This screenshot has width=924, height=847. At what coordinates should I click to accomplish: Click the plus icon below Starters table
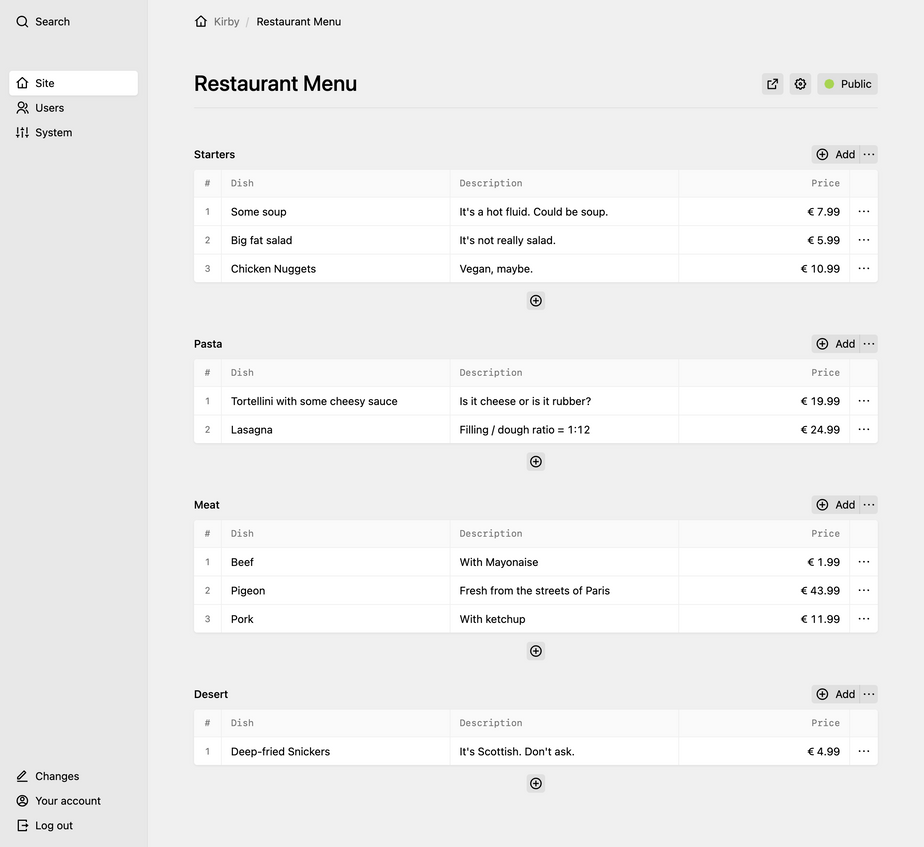pyautogui.click(x=536, y=301)
